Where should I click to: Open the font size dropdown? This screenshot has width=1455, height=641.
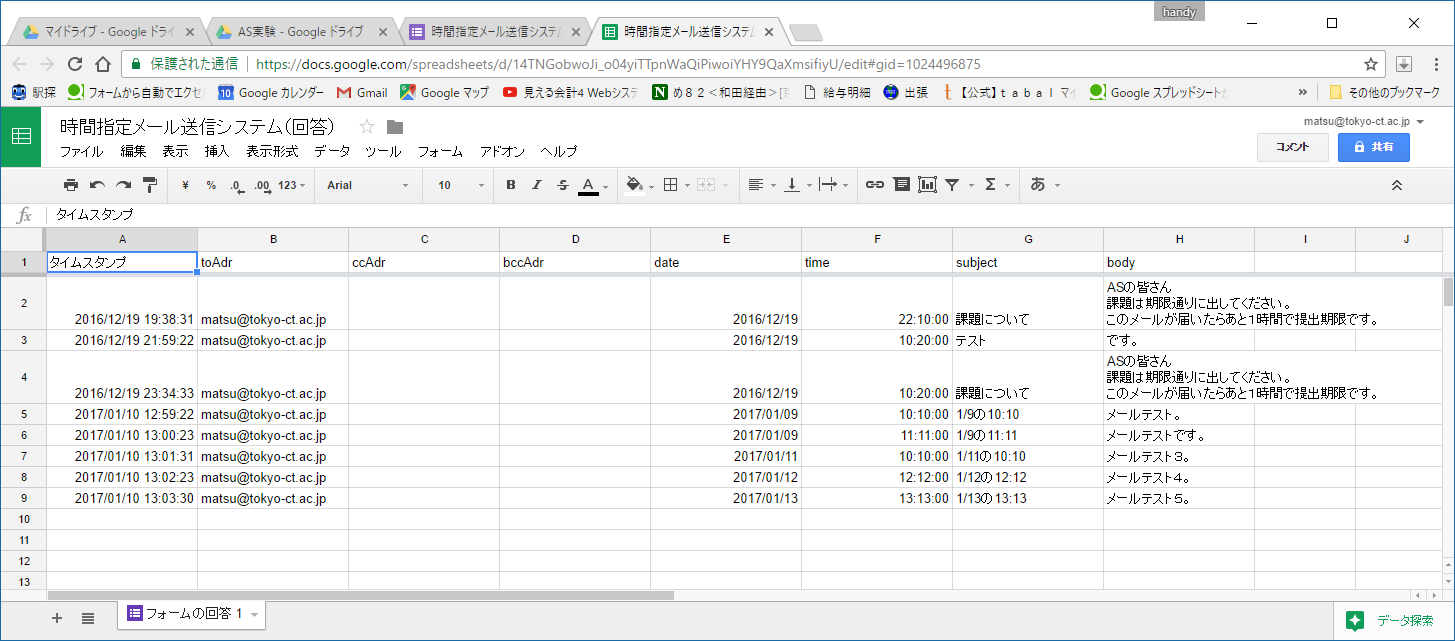(455, 185)
